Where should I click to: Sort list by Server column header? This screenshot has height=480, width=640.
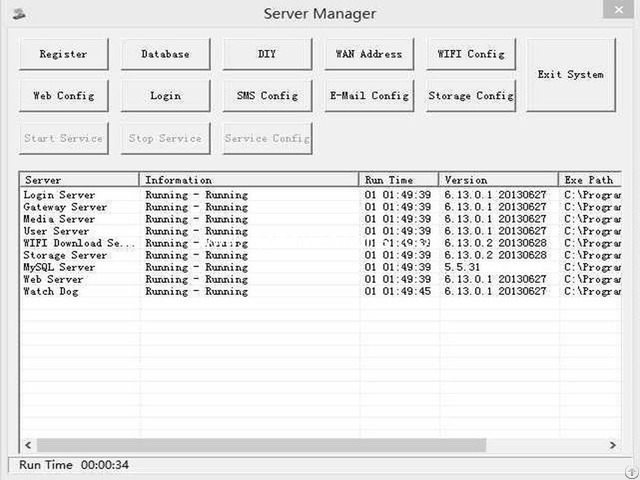point(79,180)
